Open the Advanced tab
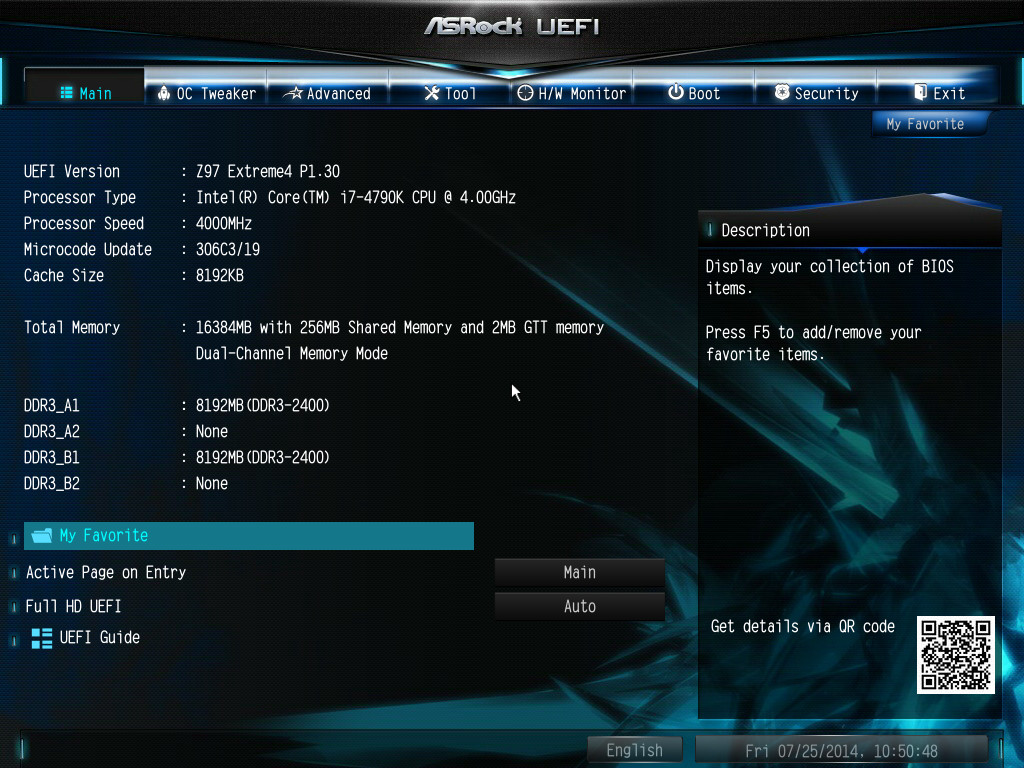 coord(328,90)
